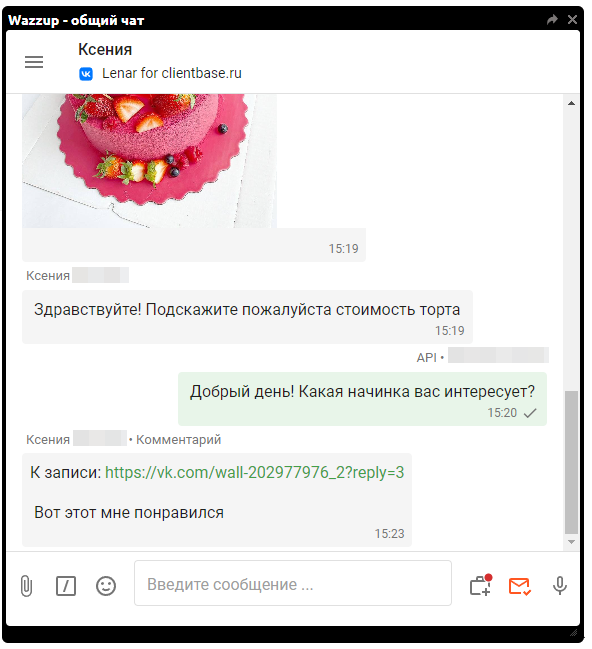Mark chat with orange envelope icon
Viewport: 592px width, 649px height.
coord(520,586)
